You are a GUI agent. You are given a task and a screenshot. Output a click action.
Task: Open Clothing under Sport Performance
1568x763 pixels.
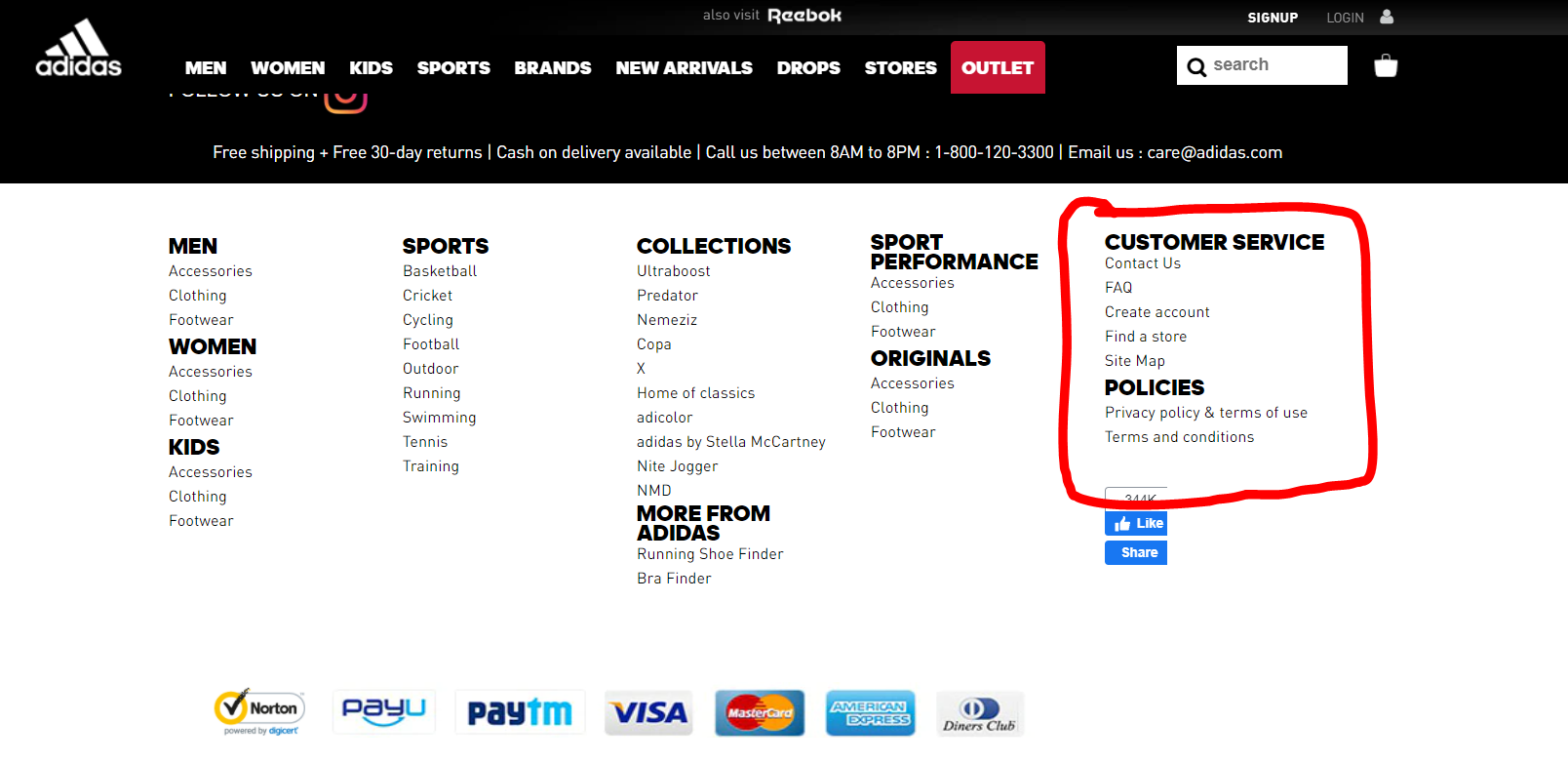click(x=900, y=307)
